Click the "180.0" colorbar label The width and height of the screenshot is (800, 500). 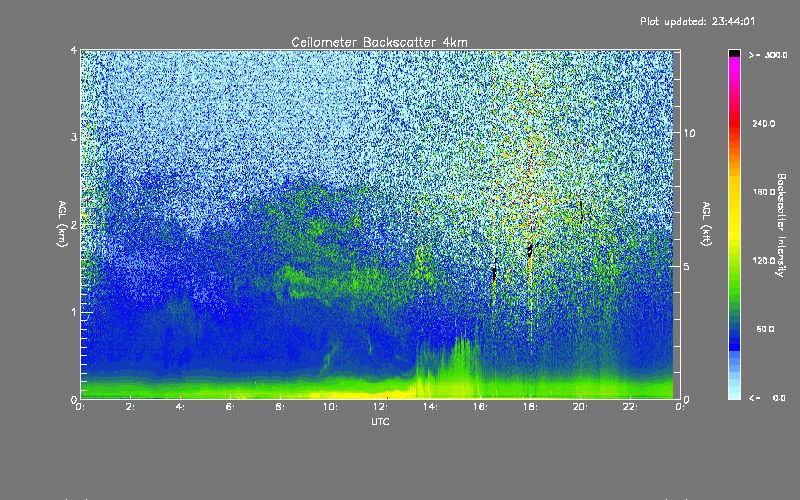point(764,192)
